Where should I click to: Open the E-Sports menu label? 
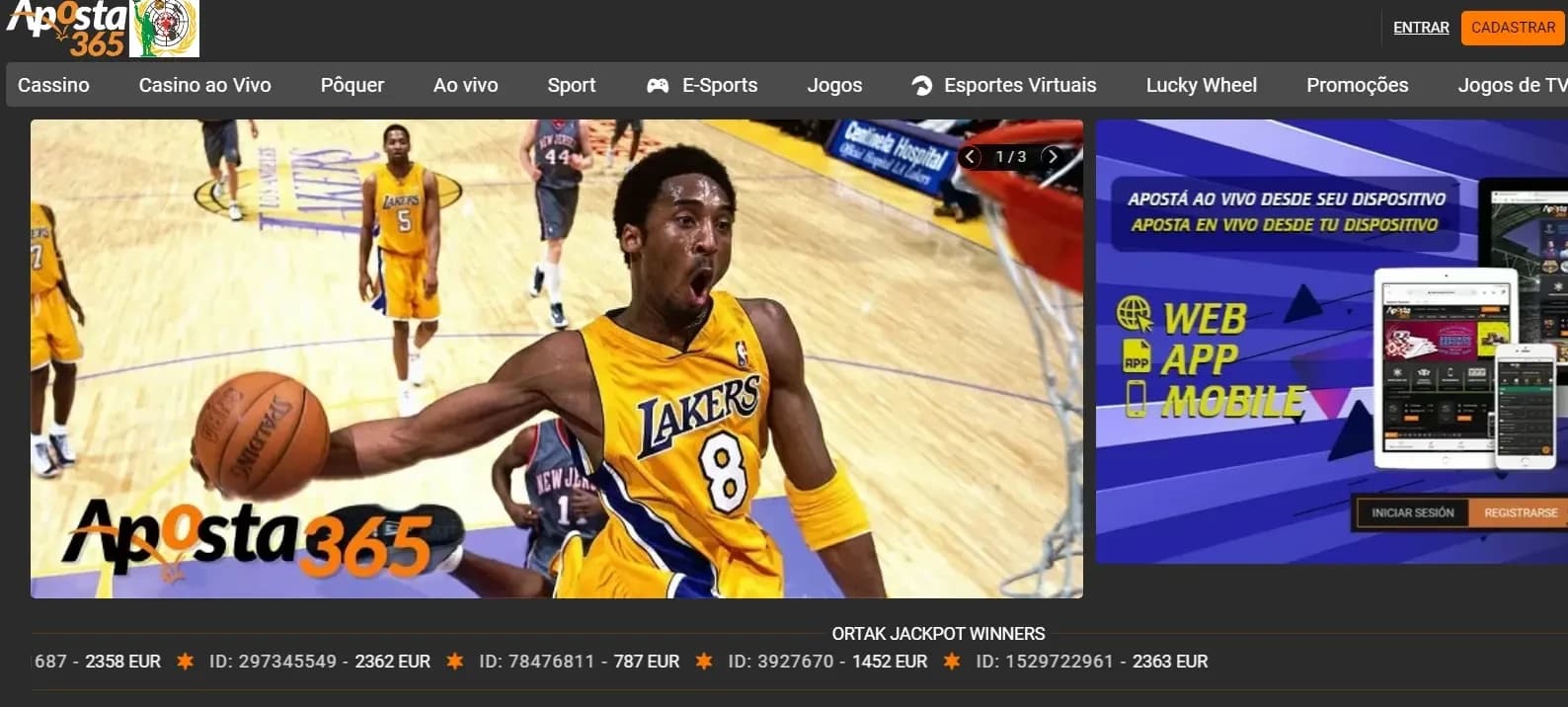pos(720,85)
